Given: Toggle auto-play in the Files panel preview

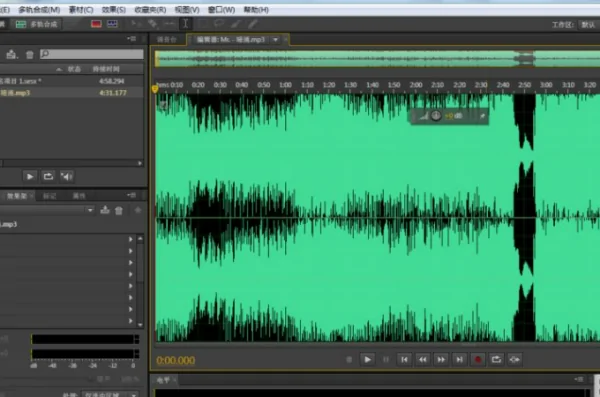Looking at the screenshot, I should click(67, 176).
